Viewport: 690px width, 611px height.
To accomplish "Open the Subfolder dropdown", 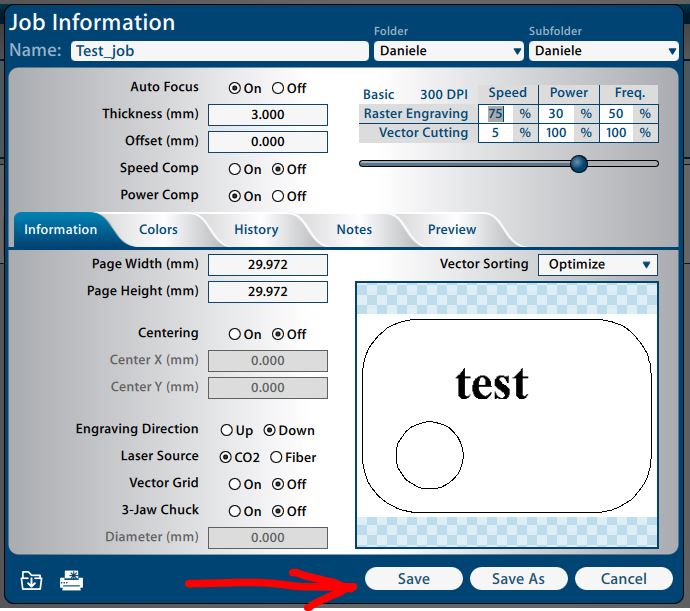I will [604, 51].
